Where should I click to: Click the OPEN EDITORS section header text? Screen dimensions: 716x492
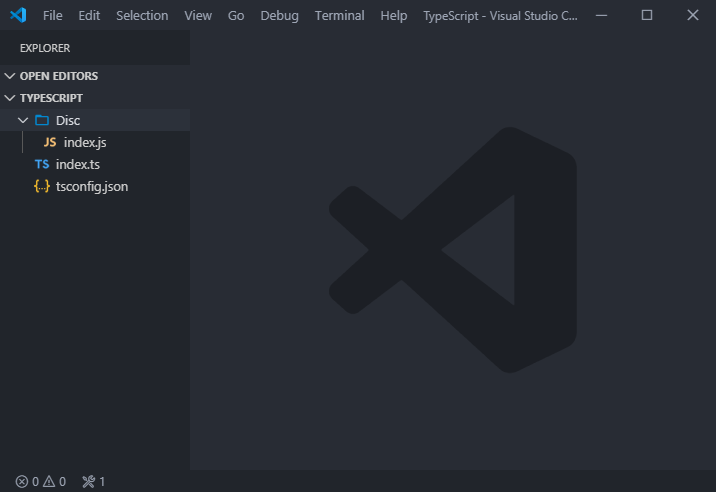coord(59,76)
